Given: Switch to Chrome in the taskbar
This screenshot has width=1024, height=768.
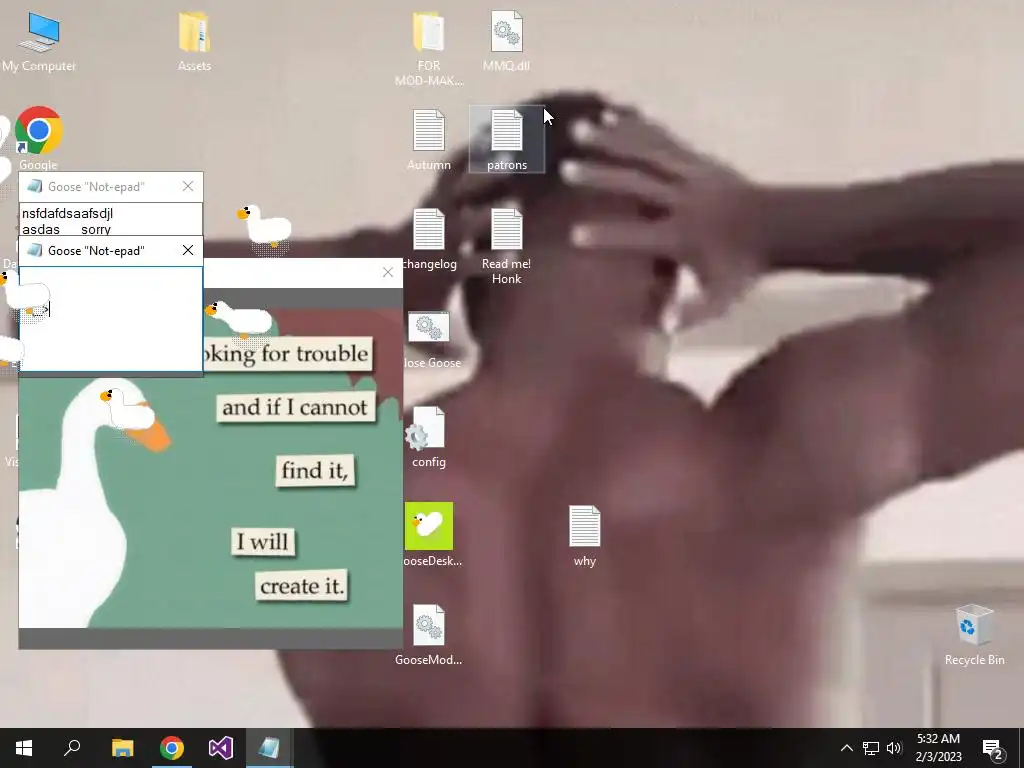Looking at the screenshot, I should click(172, 748).
